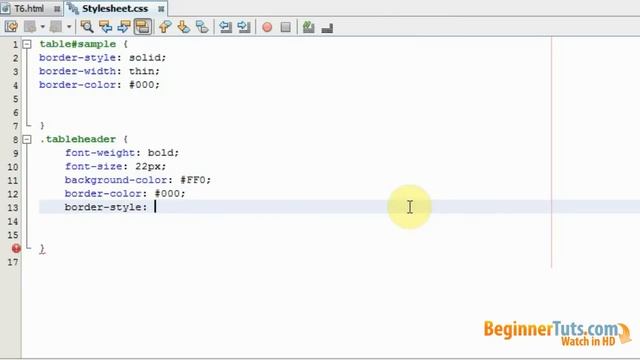Click Shift Line Right icon
The image size is (640, 360).
[x=244, y=27]
